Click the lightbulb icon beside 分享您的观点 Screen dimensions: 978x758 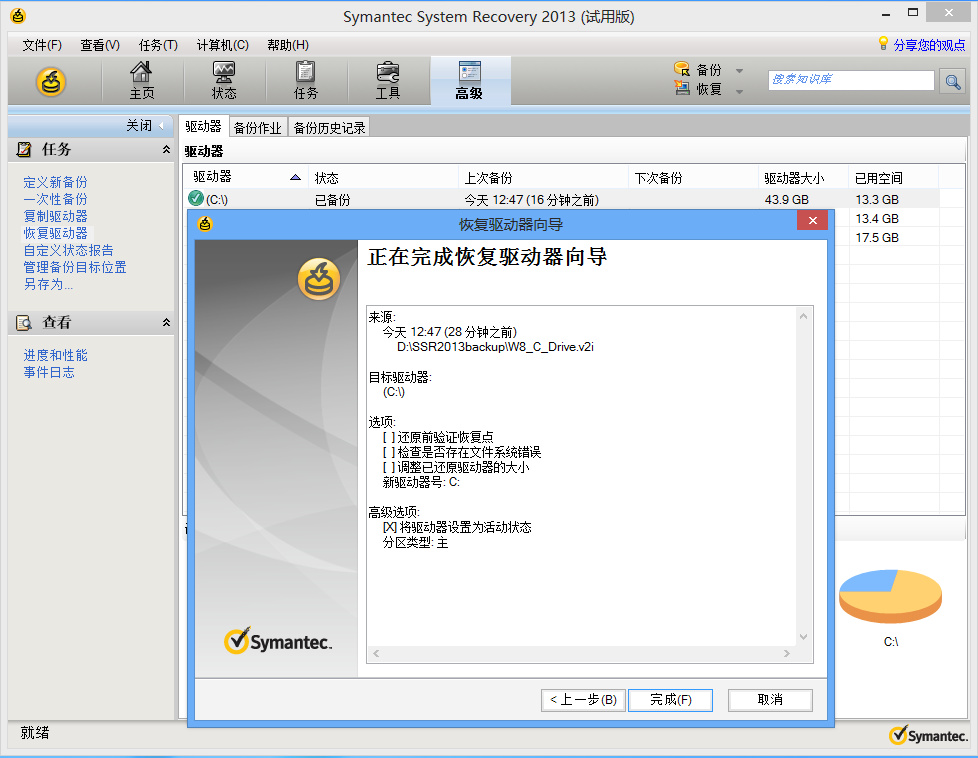click(883, 43)
